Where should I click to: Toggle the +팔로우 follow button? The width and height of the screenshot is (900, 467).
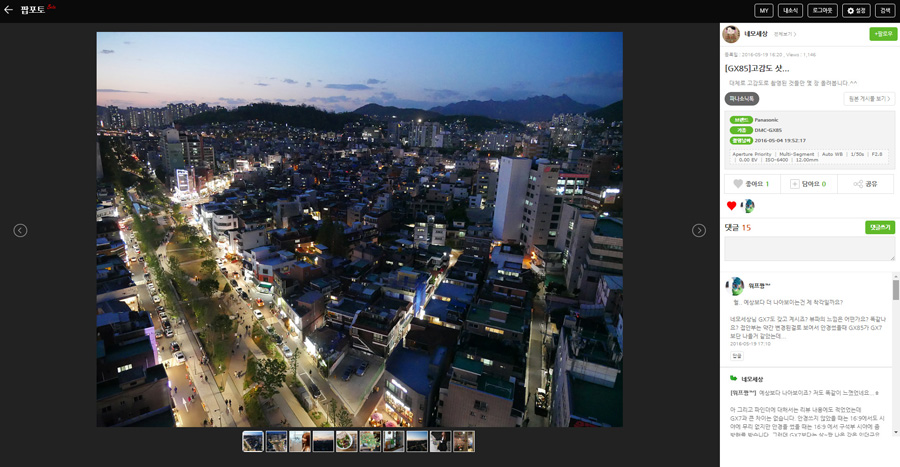[x=882, y=34]
